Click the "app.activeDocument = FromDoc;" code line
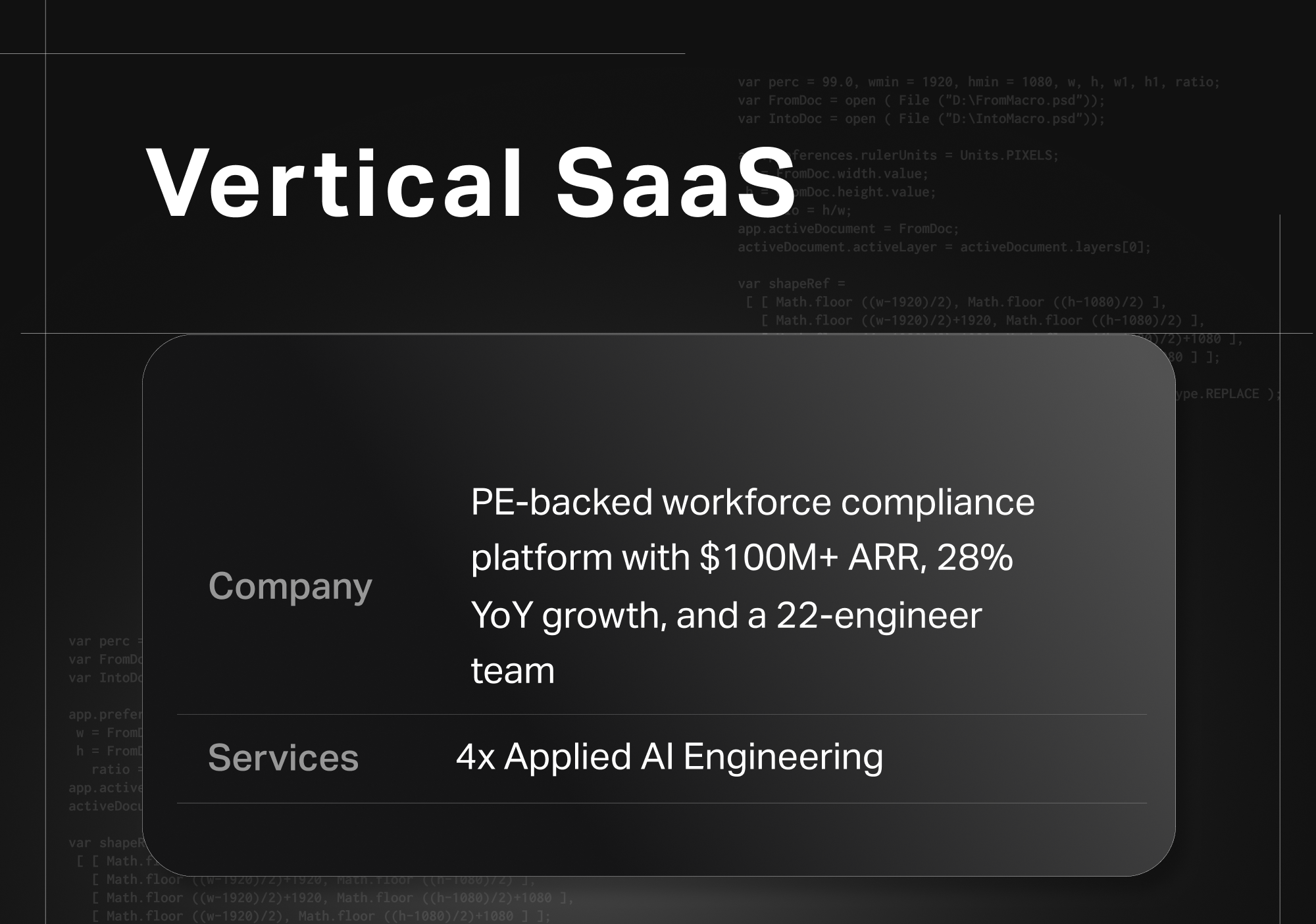 click(x=848, y=229)
